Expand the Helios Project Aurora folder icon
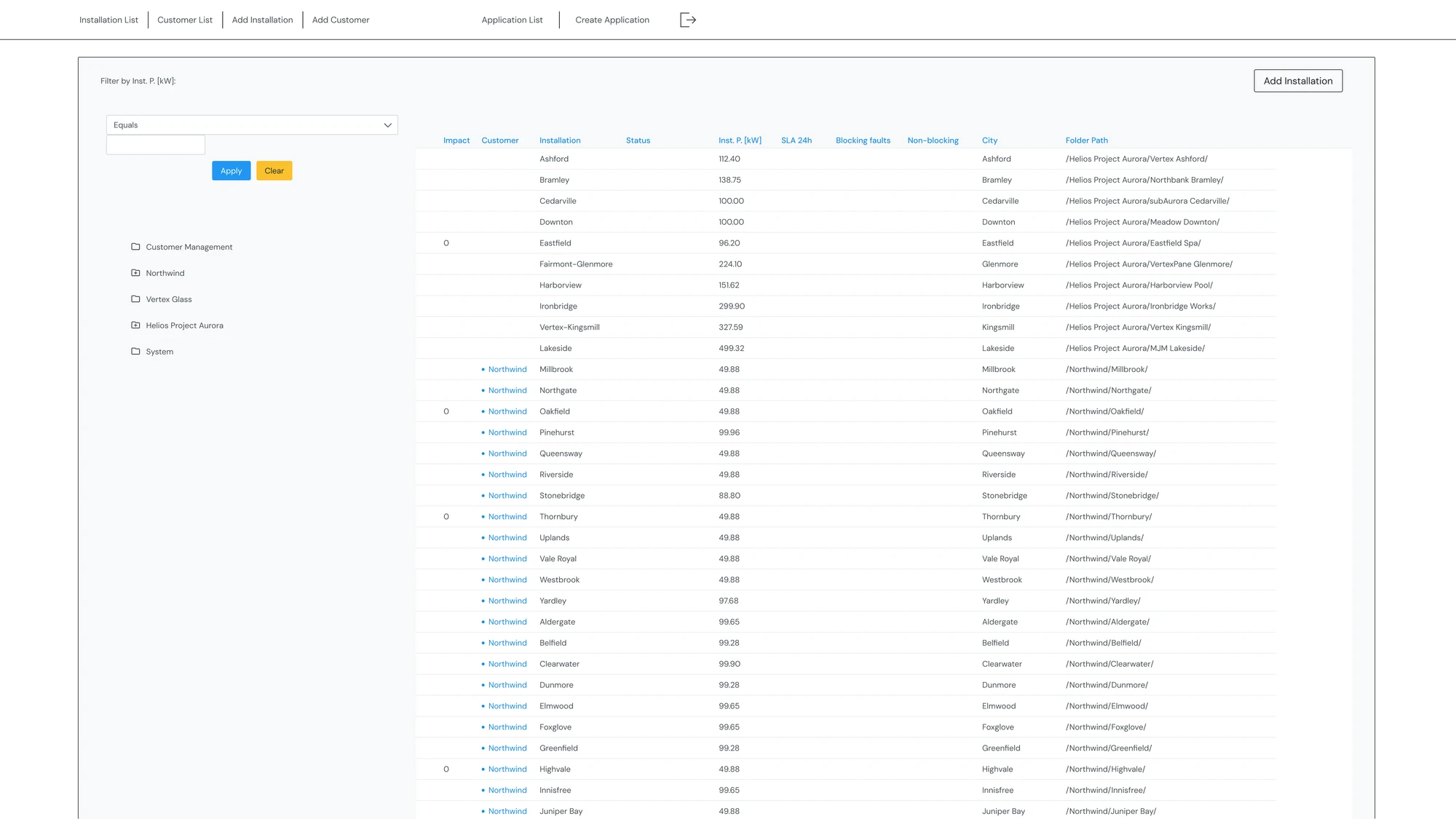1456x819 pixels. pos(135,325)
